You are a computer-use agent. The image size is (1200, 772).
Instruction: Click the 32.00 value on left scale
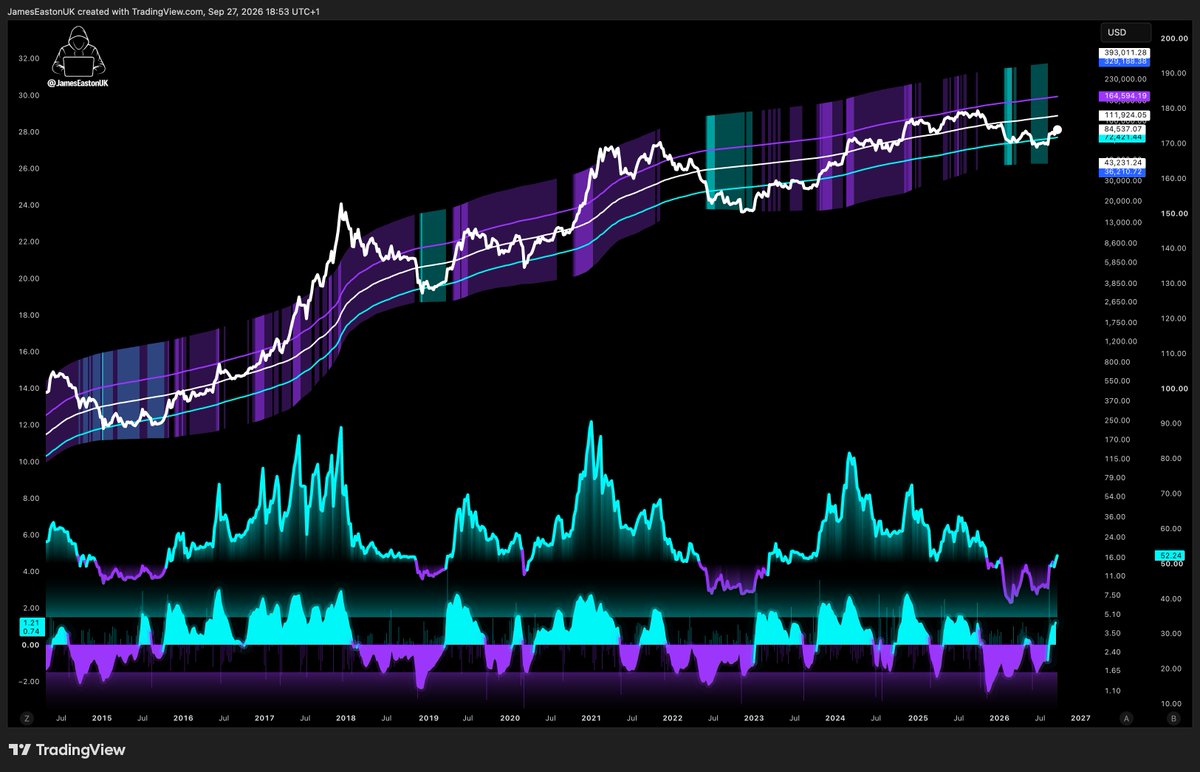pyautogui.click(x=29, y=58)
